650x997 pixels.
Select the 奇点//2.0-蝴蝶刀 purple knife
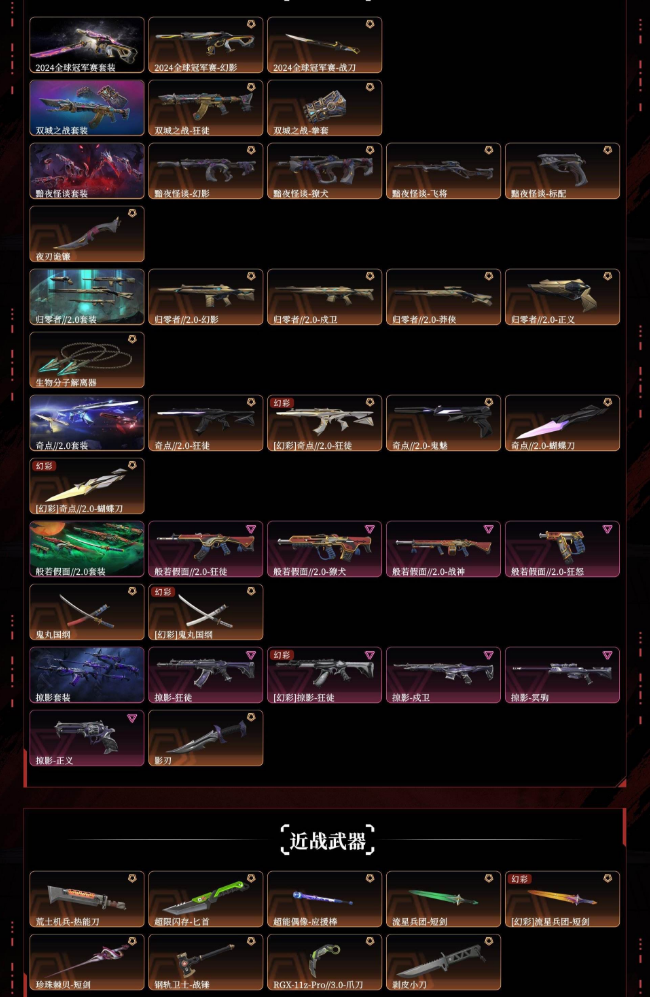(x=562, y=423)
